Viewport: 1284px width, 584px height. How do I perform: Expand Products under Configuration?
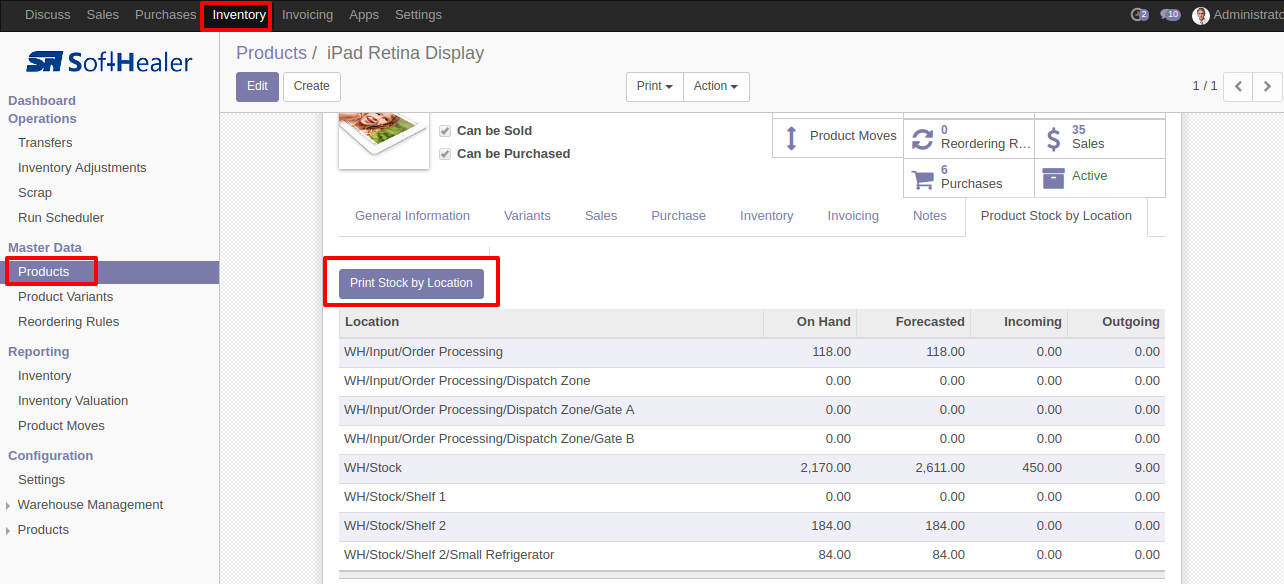point(43,530)
